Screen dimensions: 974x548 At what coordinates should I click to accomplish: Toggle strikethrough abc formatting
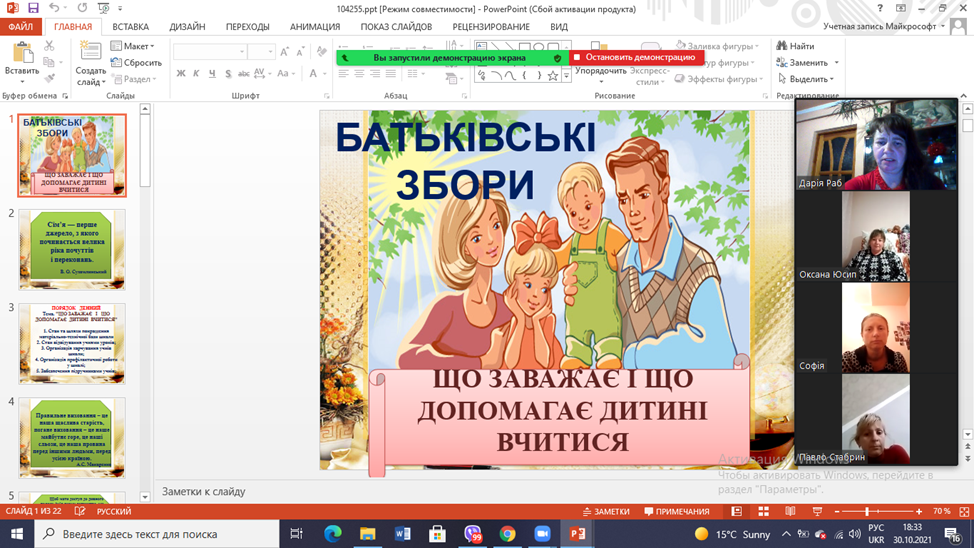244,73
